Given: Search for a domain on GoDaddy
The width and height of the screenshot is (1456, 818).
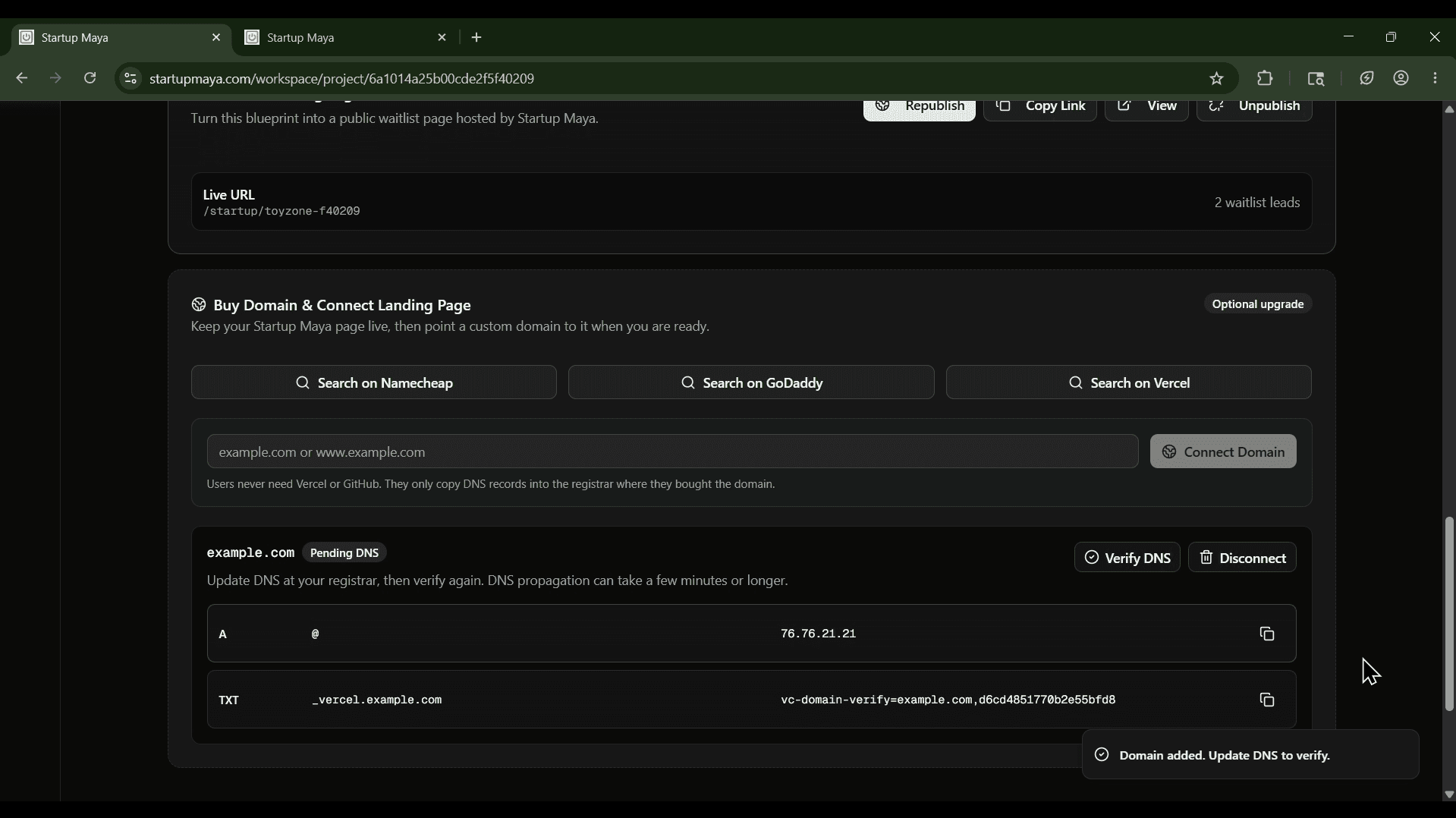Looking at the screenshot, I should pos(751,382).
